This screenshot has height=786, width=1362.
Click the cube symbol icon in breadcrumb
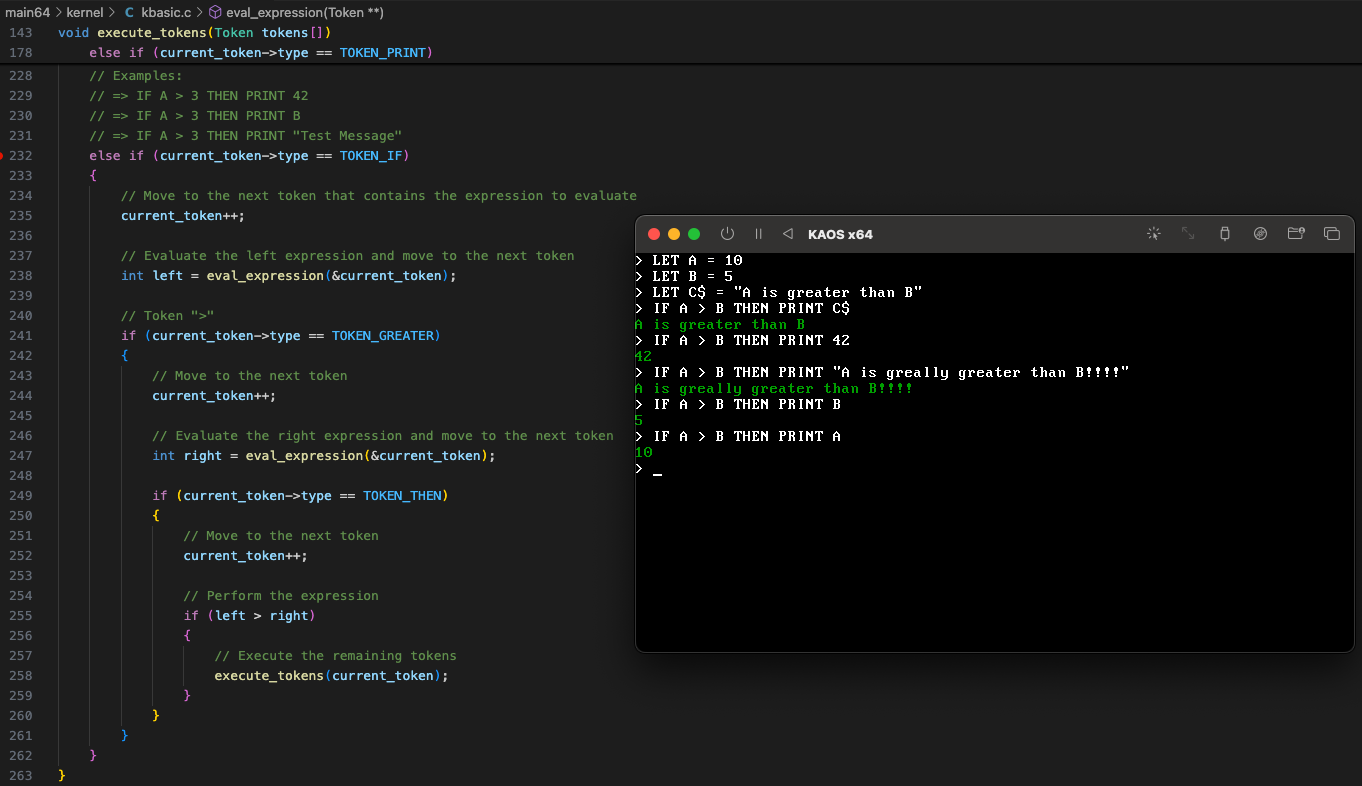tap(216, 13)
